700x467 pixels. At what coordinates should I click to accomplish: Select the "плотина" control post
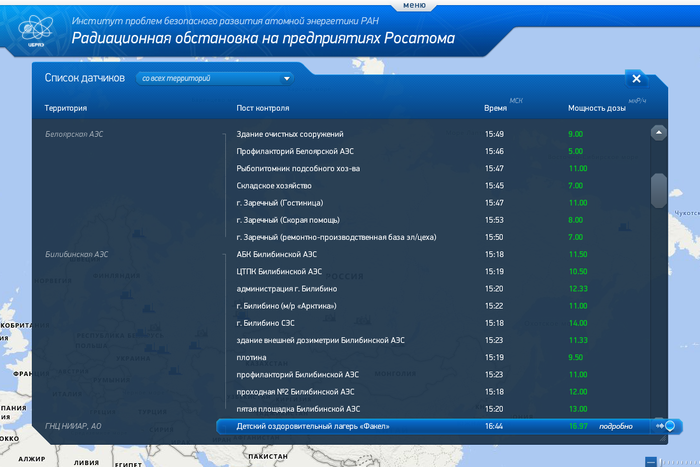pos(252,357)
